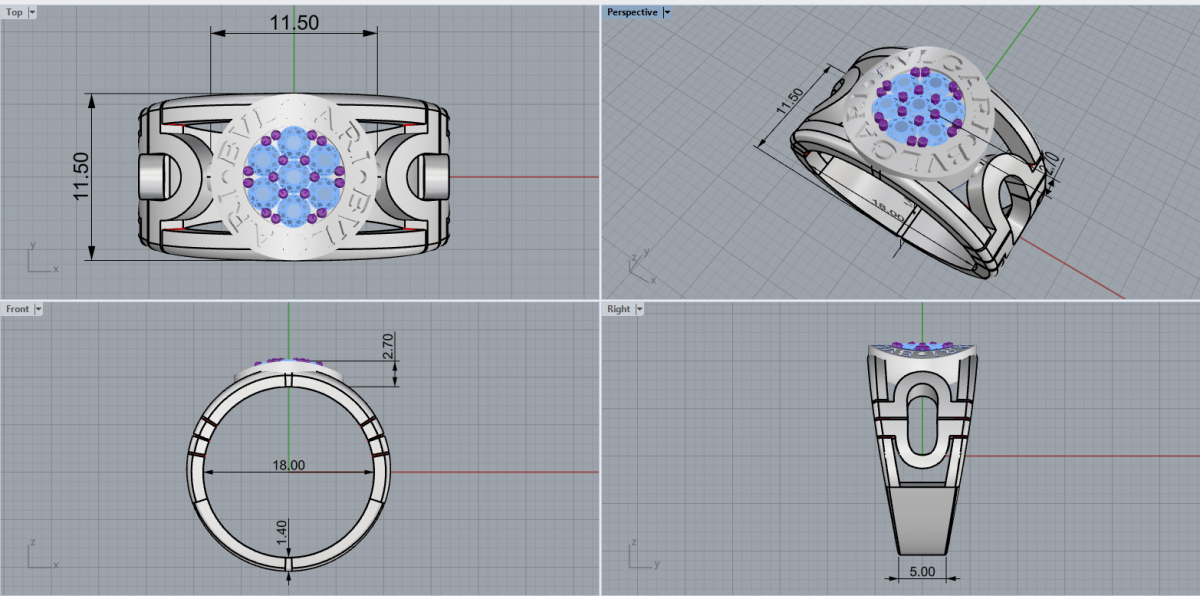Select the 18.00 diameter dimension in Front view
The image size is (1200, 596).
pos(289,465)
